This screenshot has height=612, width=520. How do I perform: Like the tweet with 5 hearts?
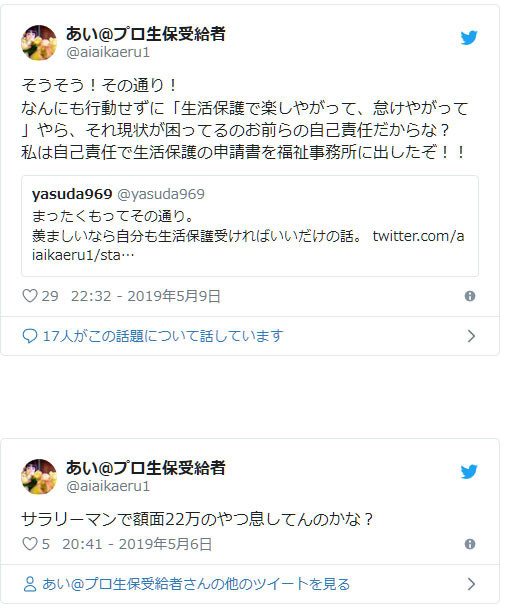(30, 544)
